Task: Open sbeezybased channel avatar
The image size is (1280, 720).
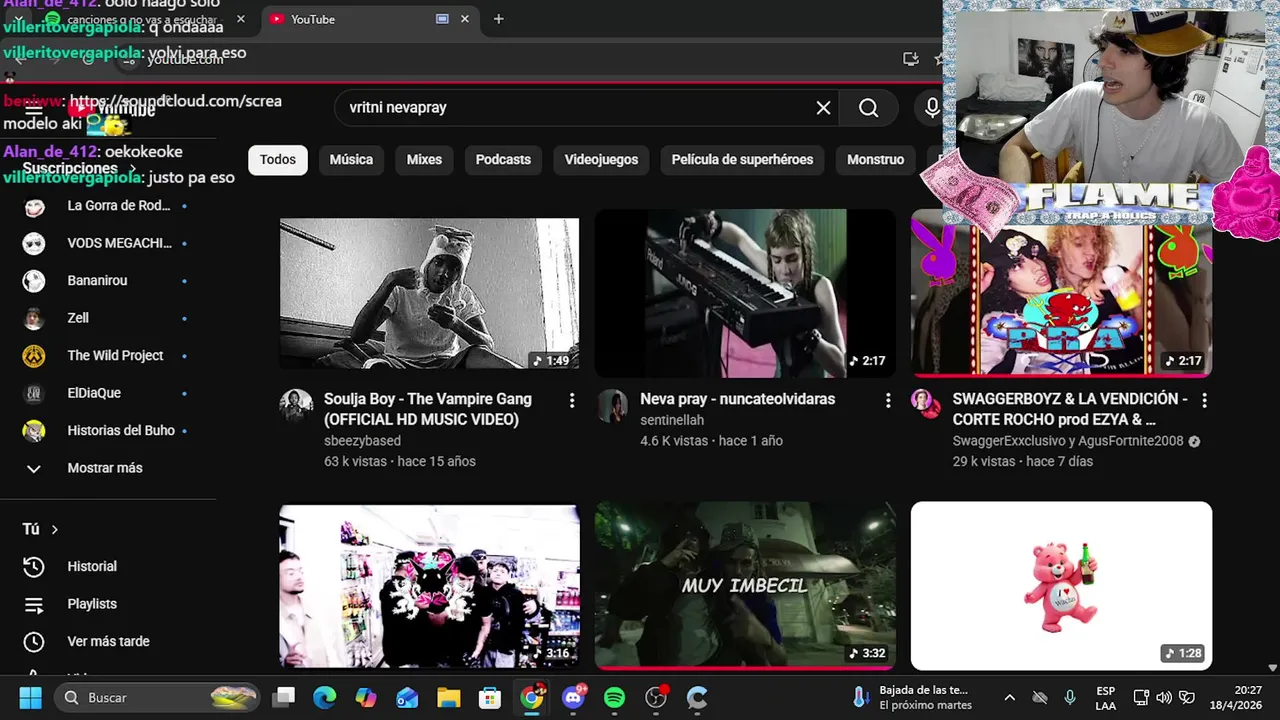Action: (x=296, y=405)
